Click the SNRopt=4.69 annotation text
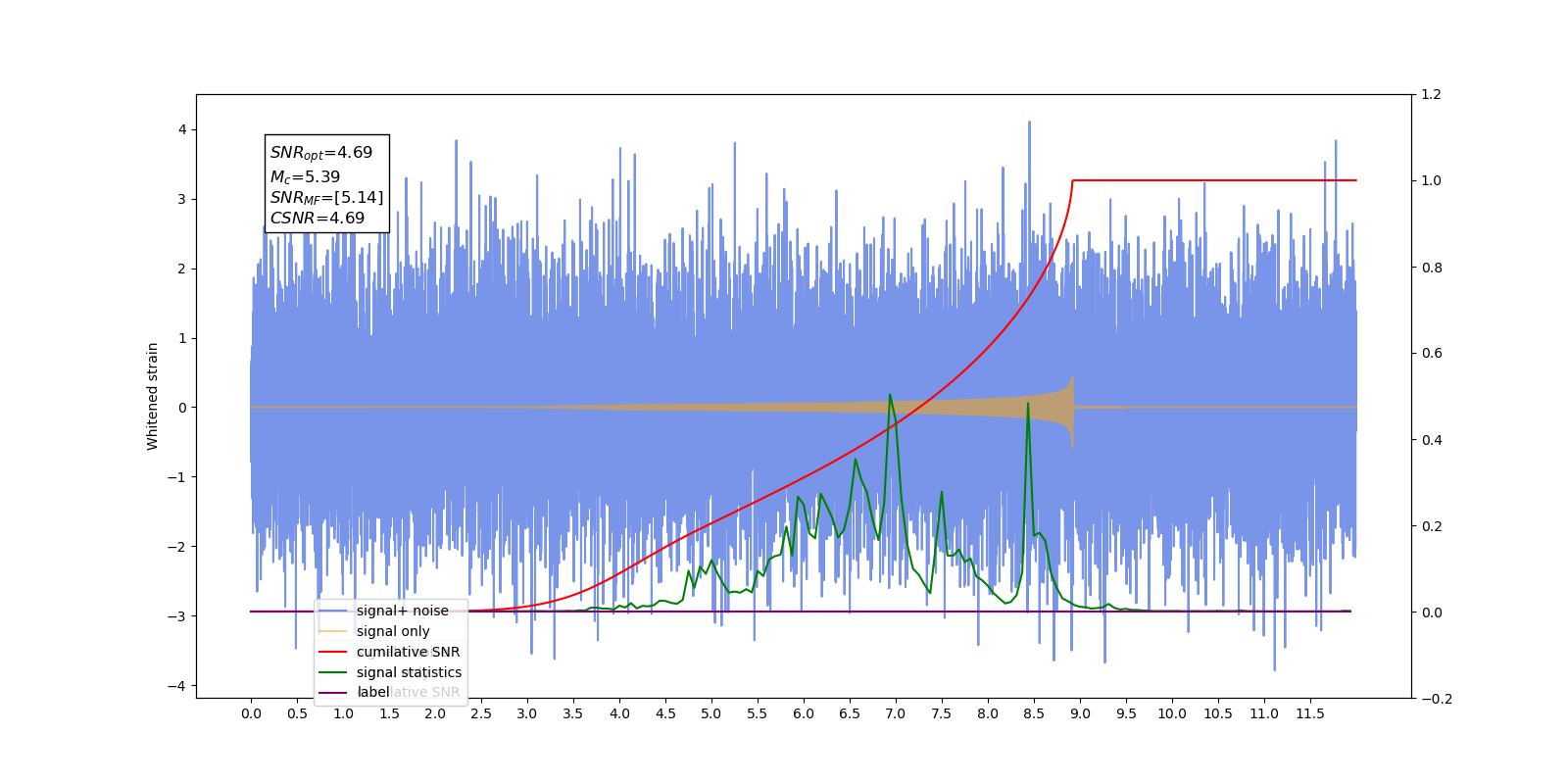The width and height of the screenshot is (1568, 784). [x=321, y=153]
